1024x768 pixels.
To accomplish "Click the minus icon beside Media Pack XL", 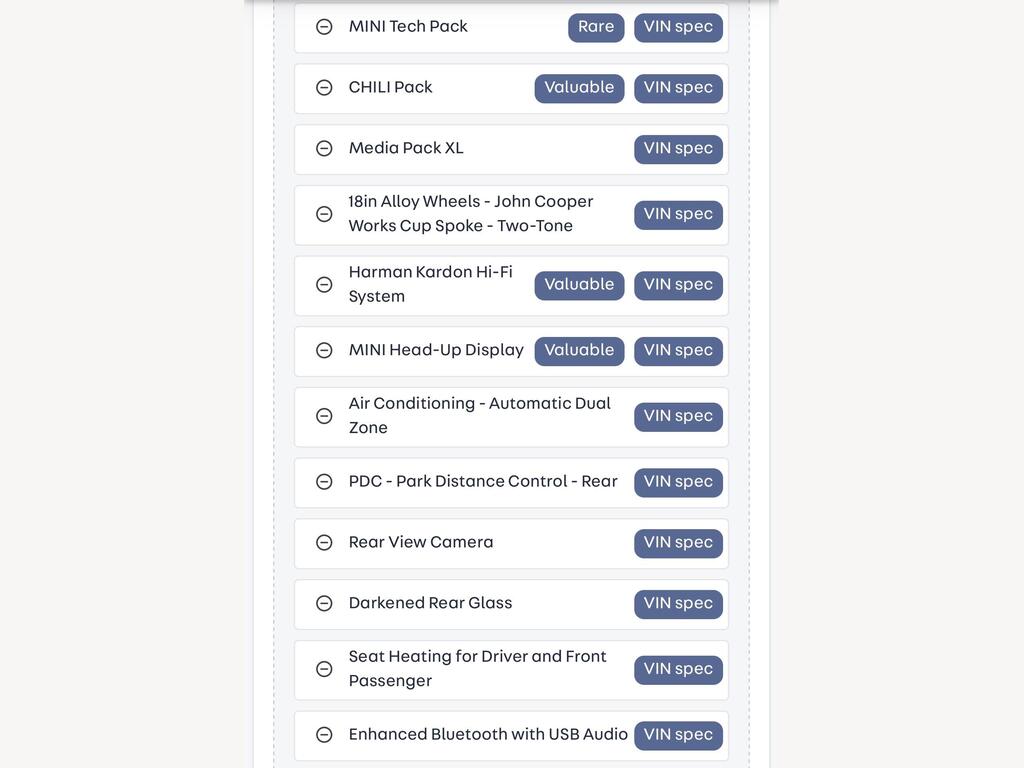I will [x=324, y=148].
